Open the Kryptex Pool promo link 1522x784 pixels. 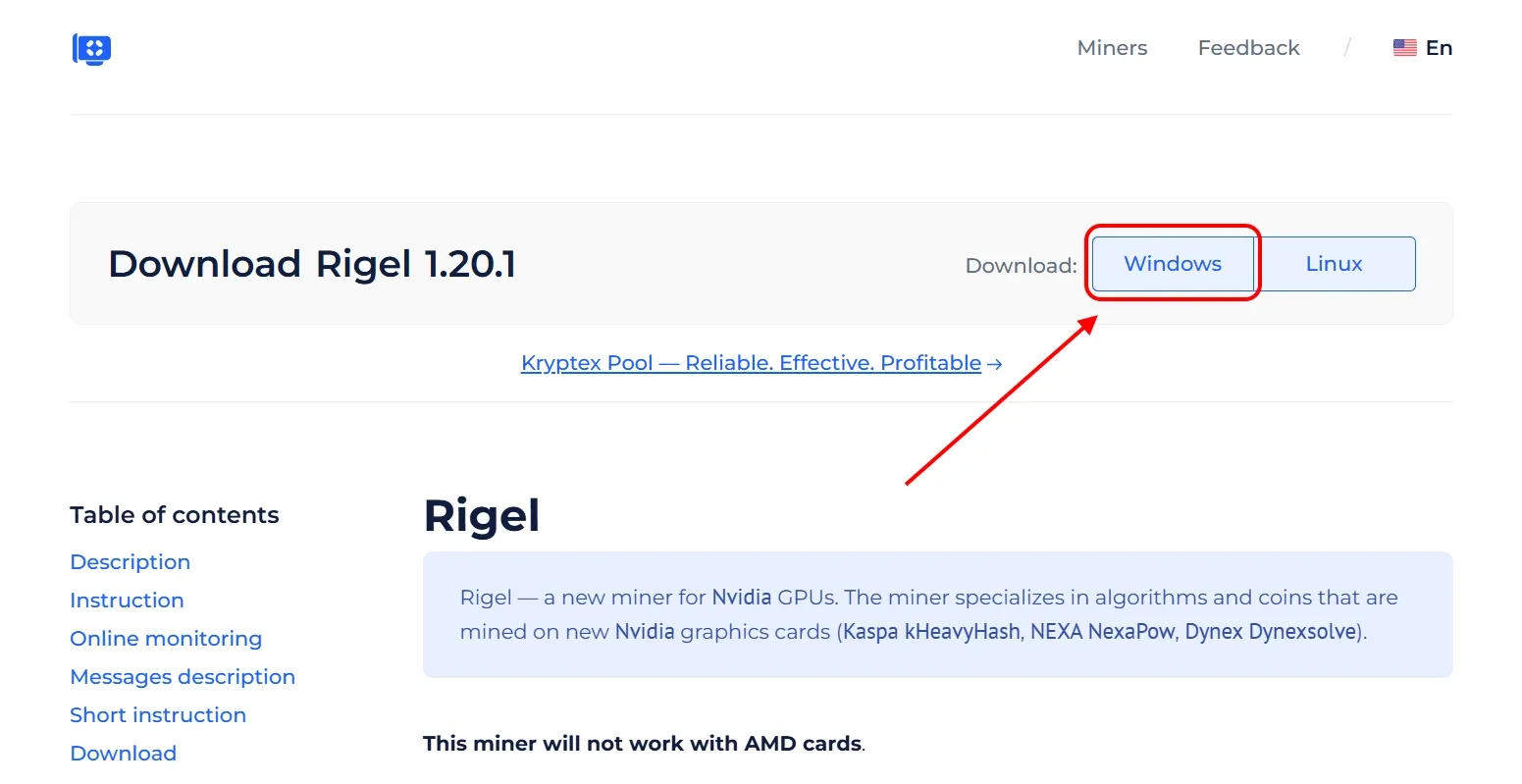[x=761, y=363]
